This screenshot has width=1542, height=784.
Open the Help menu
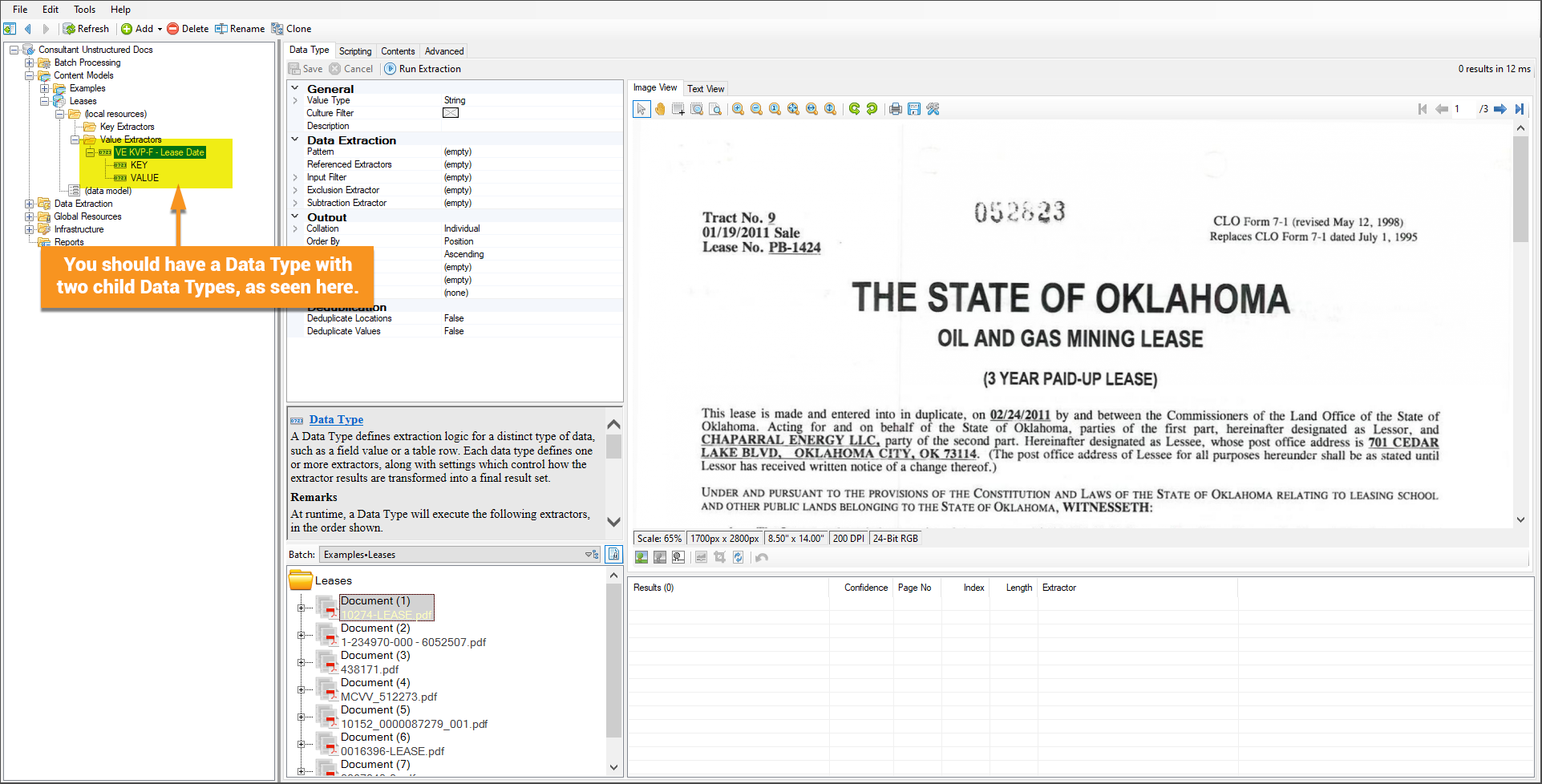(x=120, y=10)
